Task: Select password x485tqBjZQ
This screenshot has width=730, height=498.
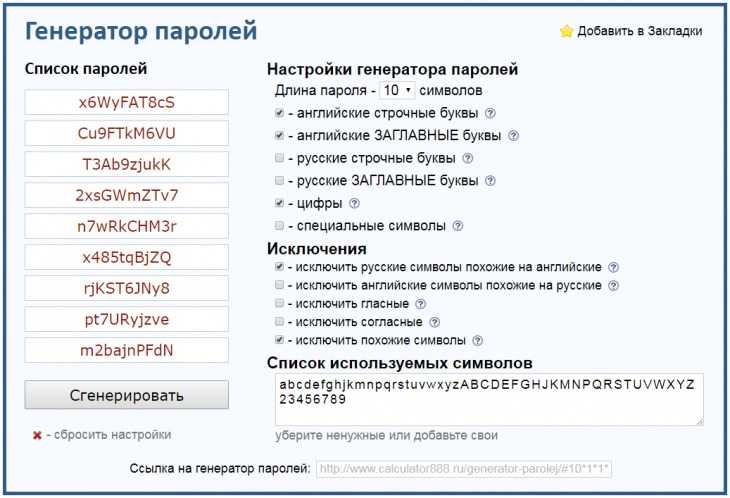Action: [x=127, y=257]
